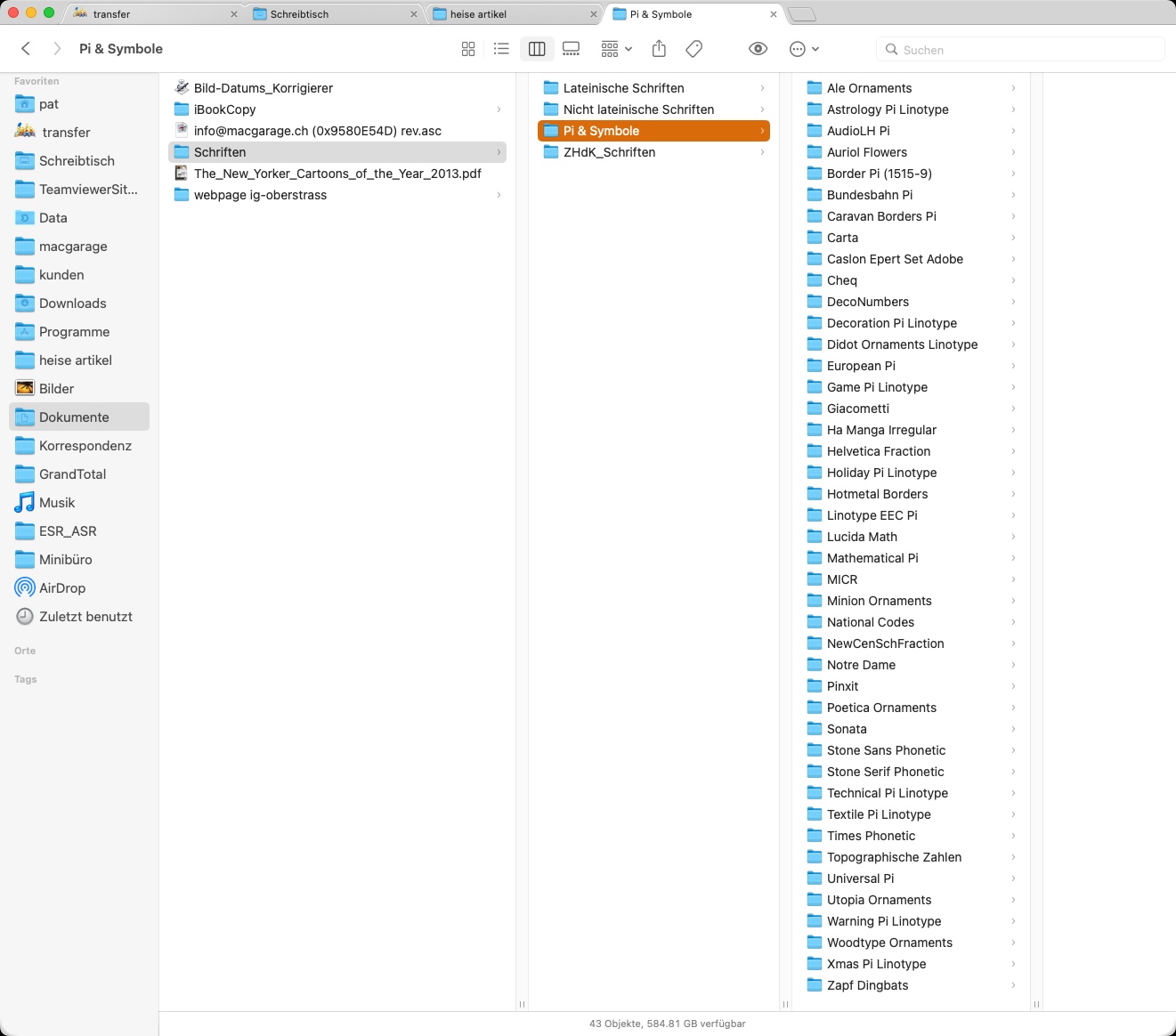This screenshot has height=1036, width=1176.
Task: Open AirDrop in the sidebar
Action: [78, 588]
